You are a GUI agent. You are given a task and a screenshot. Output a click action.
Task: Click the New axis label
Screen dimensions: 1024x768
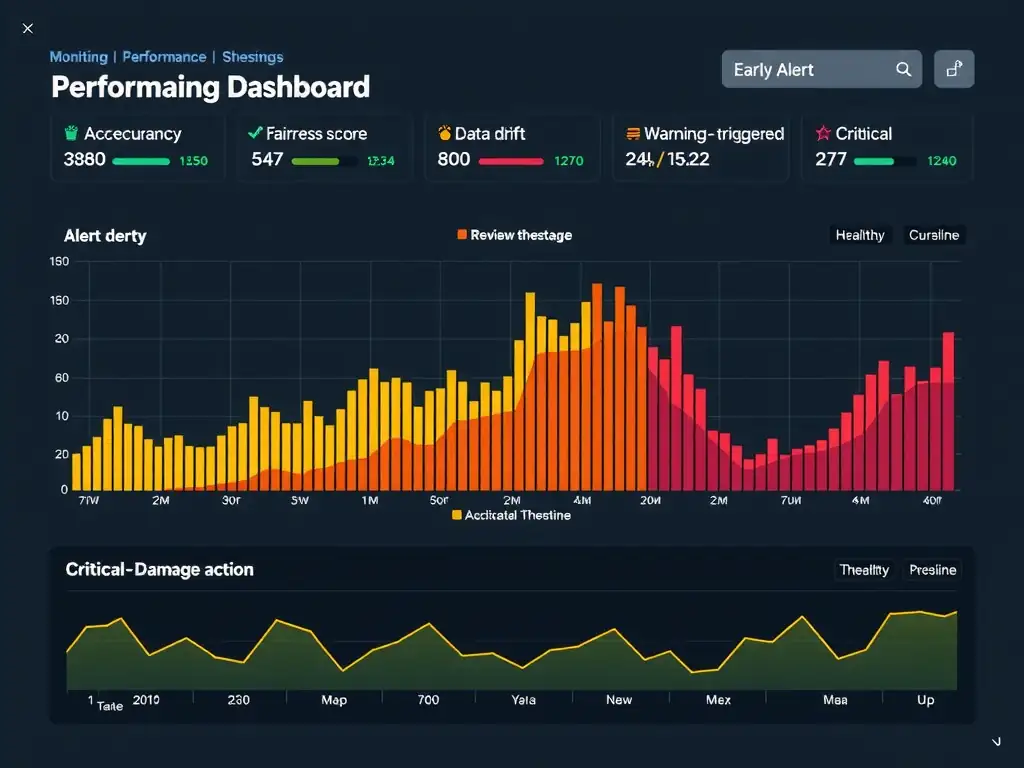pos(618,700)
